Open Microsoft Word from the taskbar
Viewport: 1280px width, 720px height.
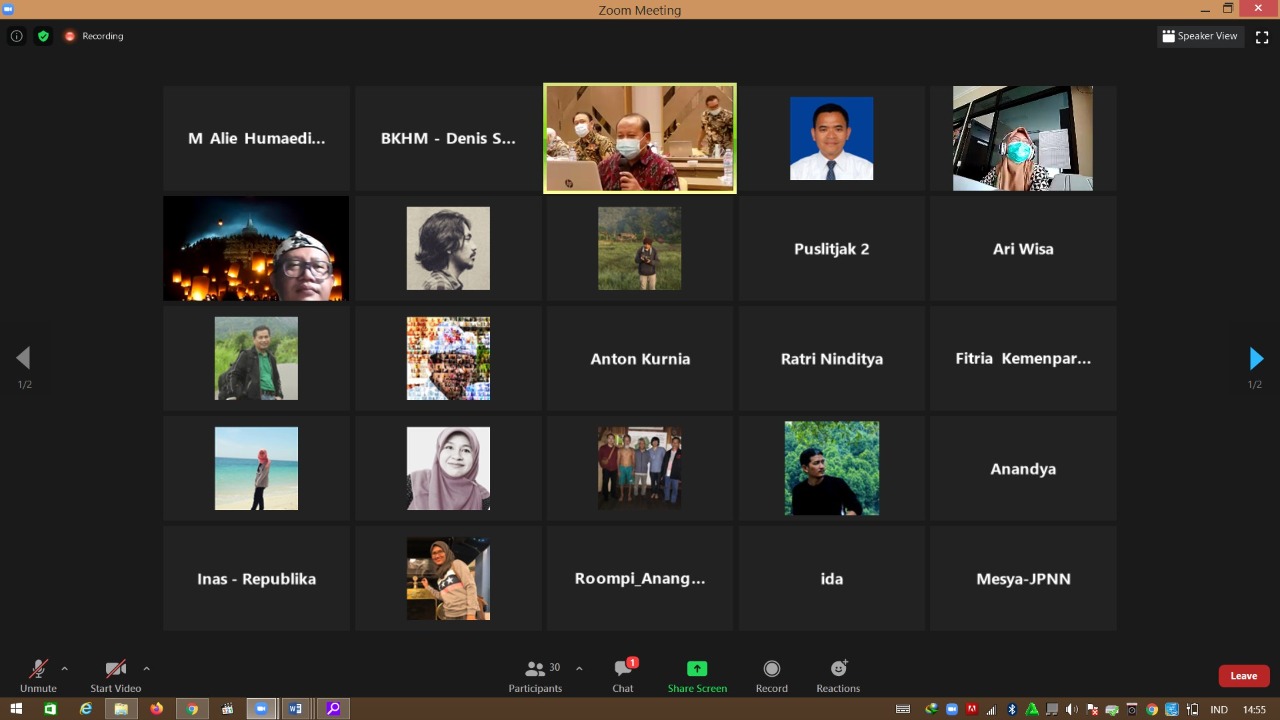pos(295,709)
